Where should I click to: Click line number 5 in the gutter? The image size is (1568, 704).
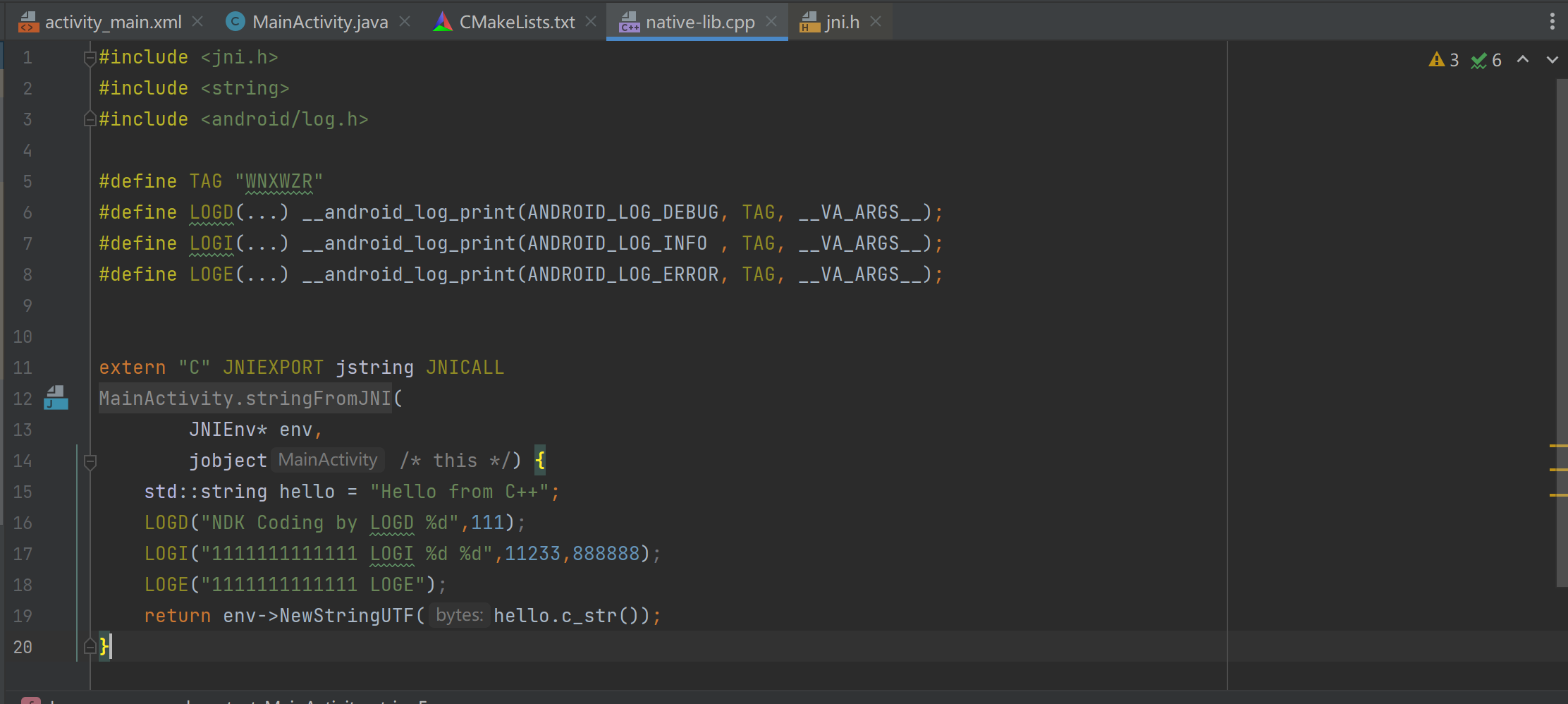coord(27,181)
